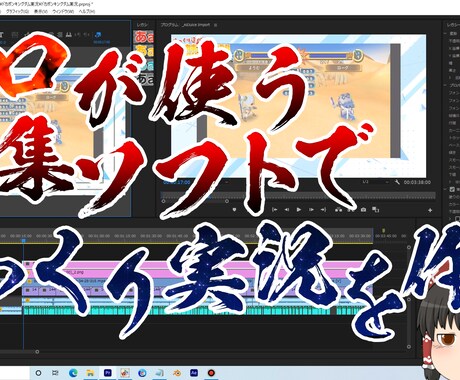Open Program monitor wrench settings
The height and width of the screenshot is (380, 460).
397,182
